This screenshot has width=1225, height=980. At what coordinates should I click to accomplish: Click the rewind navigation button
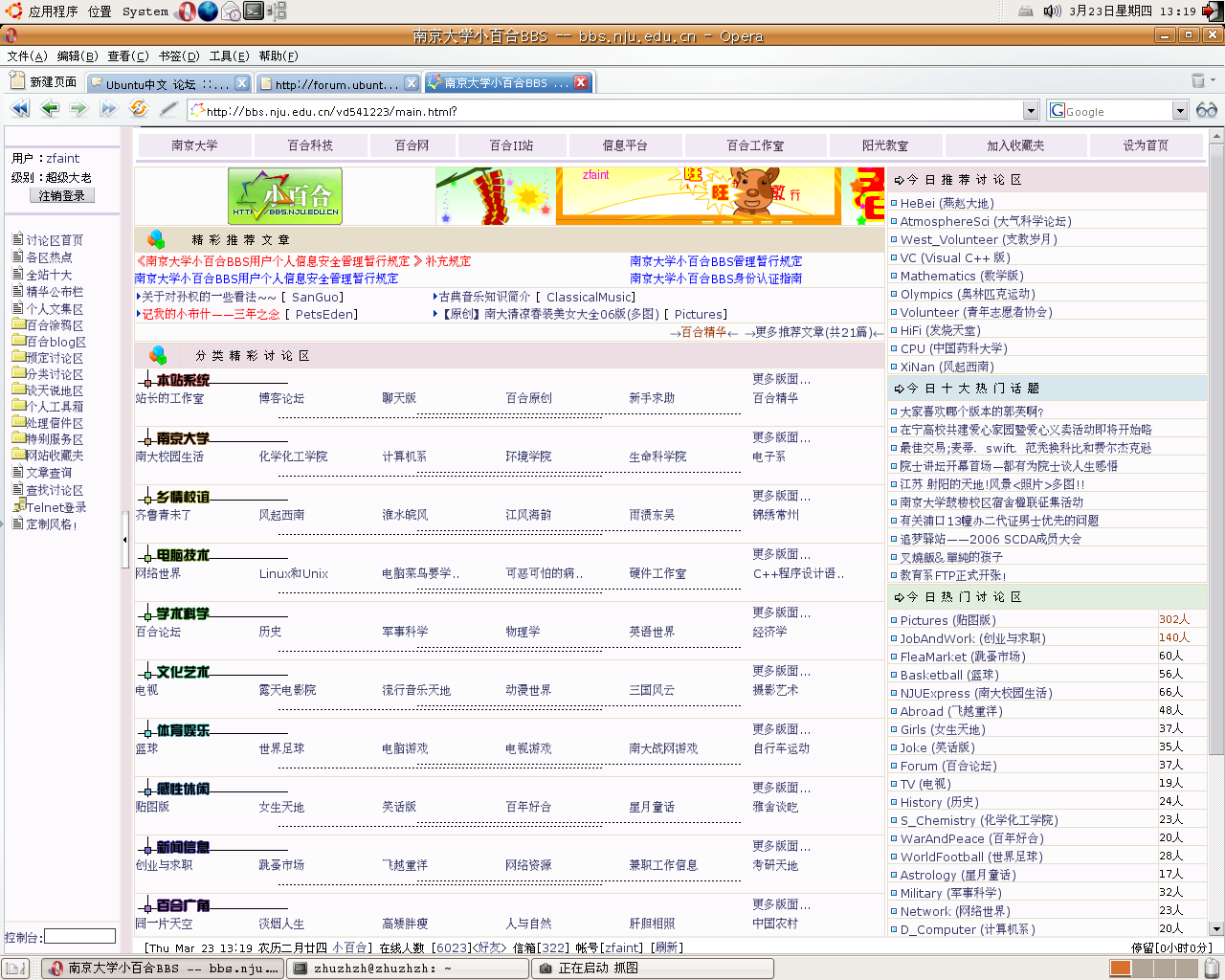coord(20,109)
